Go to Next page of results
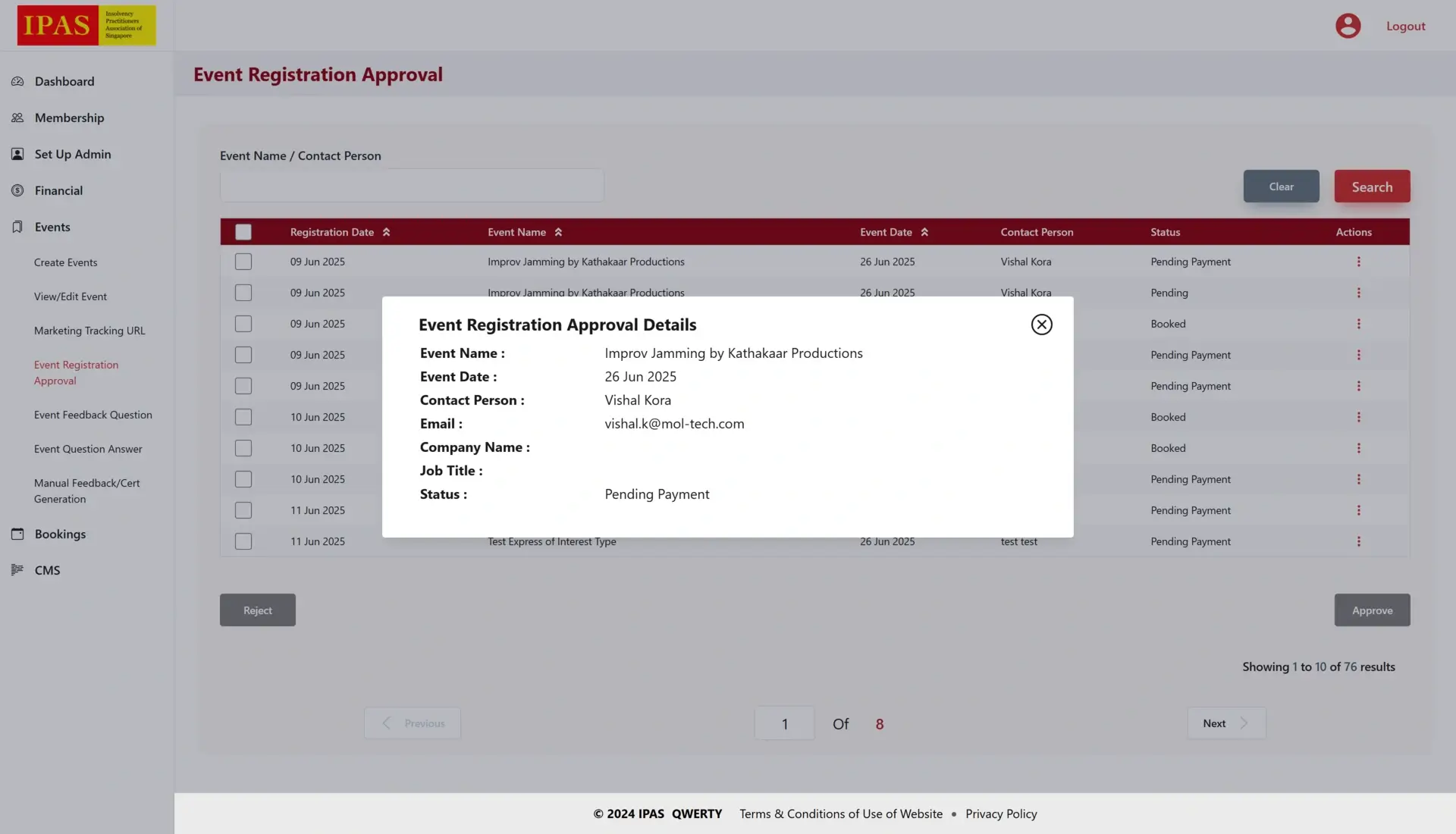The width and height of the screenshot is (1456, 834). coord(1225,723)
